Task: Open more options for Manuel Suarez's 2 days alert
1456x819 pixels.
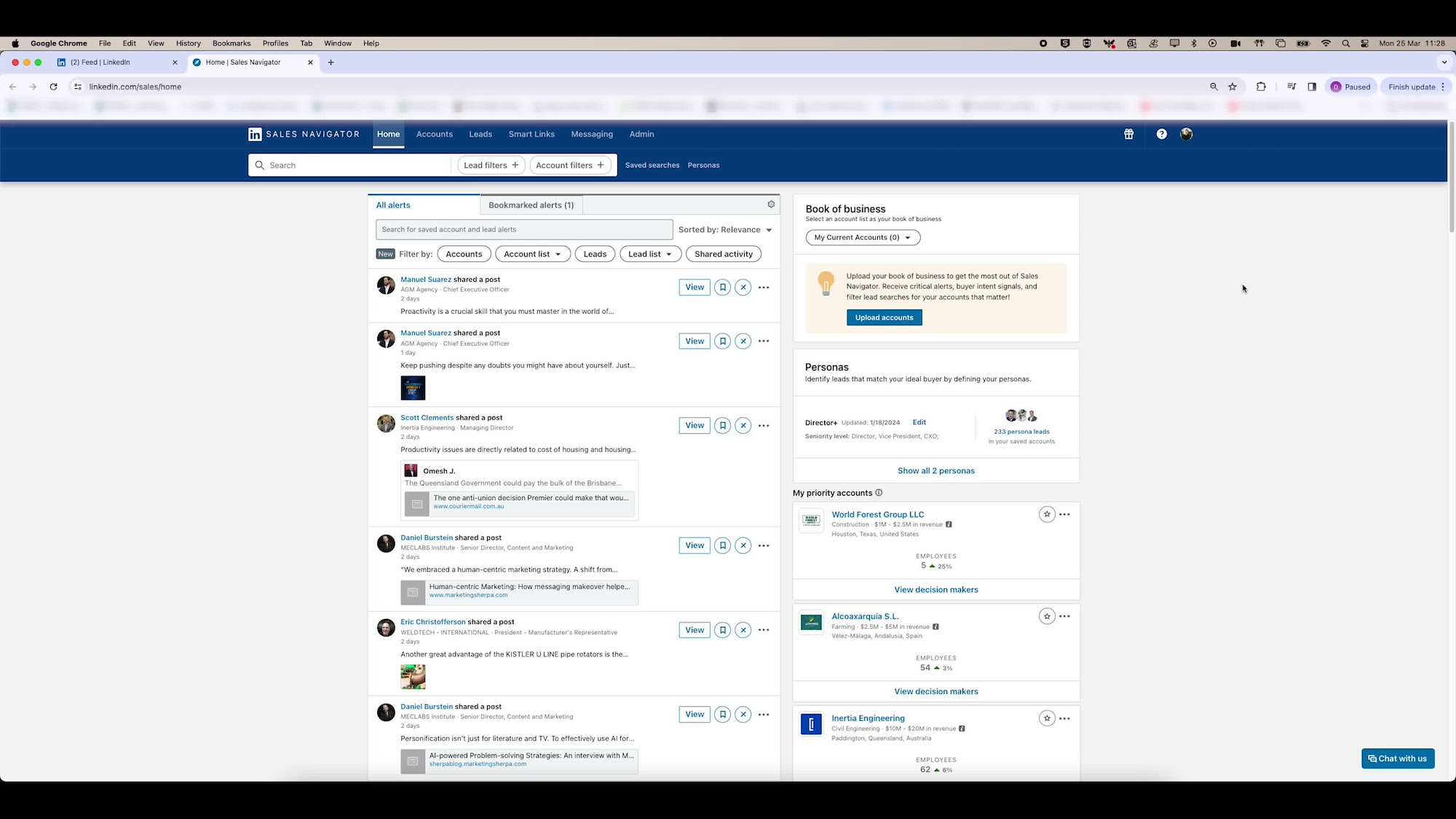Action: (764, 288)
